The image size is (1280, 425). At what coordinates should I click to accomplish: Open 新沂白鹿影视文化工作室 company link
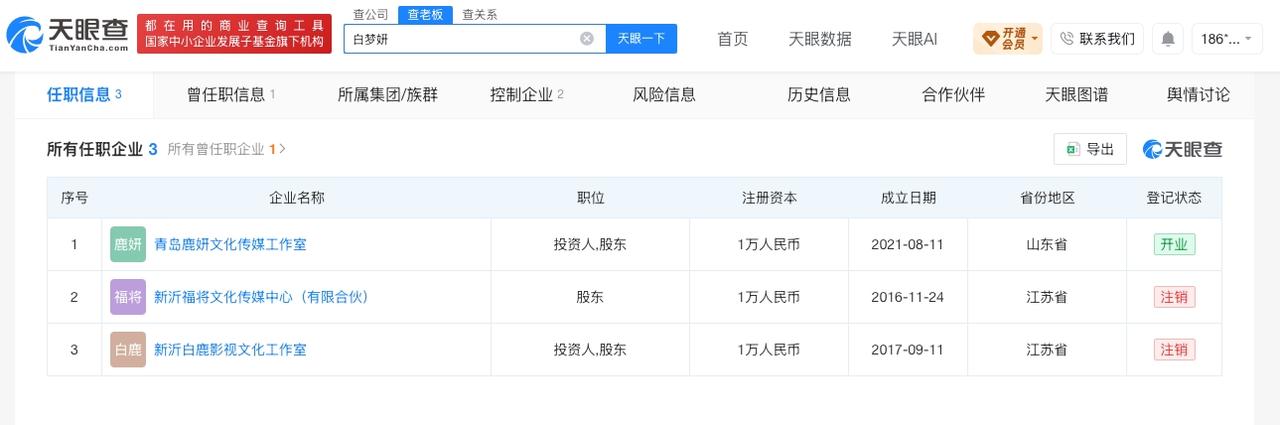point(230,350)
